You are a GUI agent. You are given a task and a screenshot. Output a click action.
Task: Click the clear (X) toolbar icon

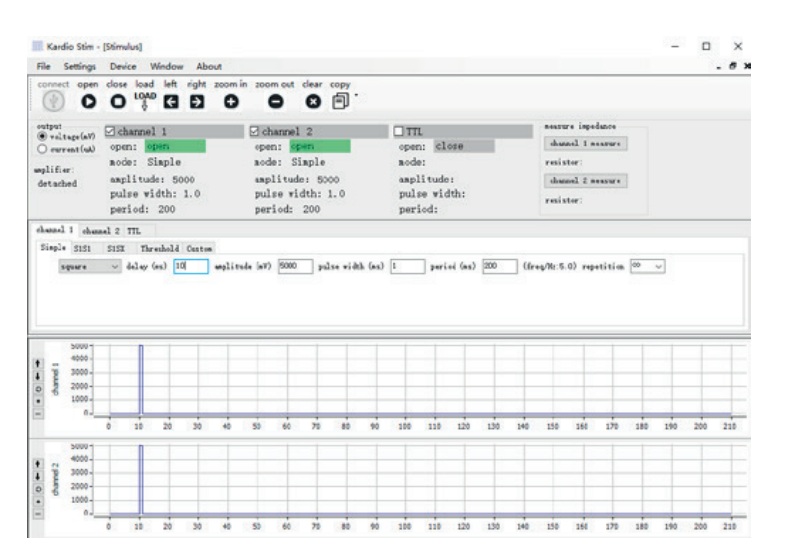click(x=312, y=102)
